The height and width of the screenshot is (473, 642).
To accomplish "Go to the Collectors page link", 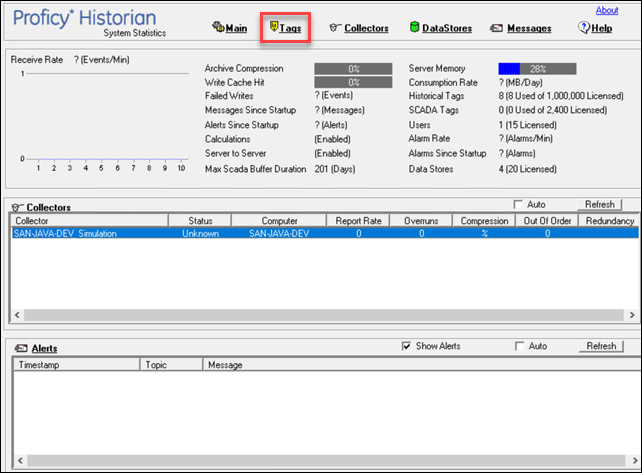I will click(366, 28).
